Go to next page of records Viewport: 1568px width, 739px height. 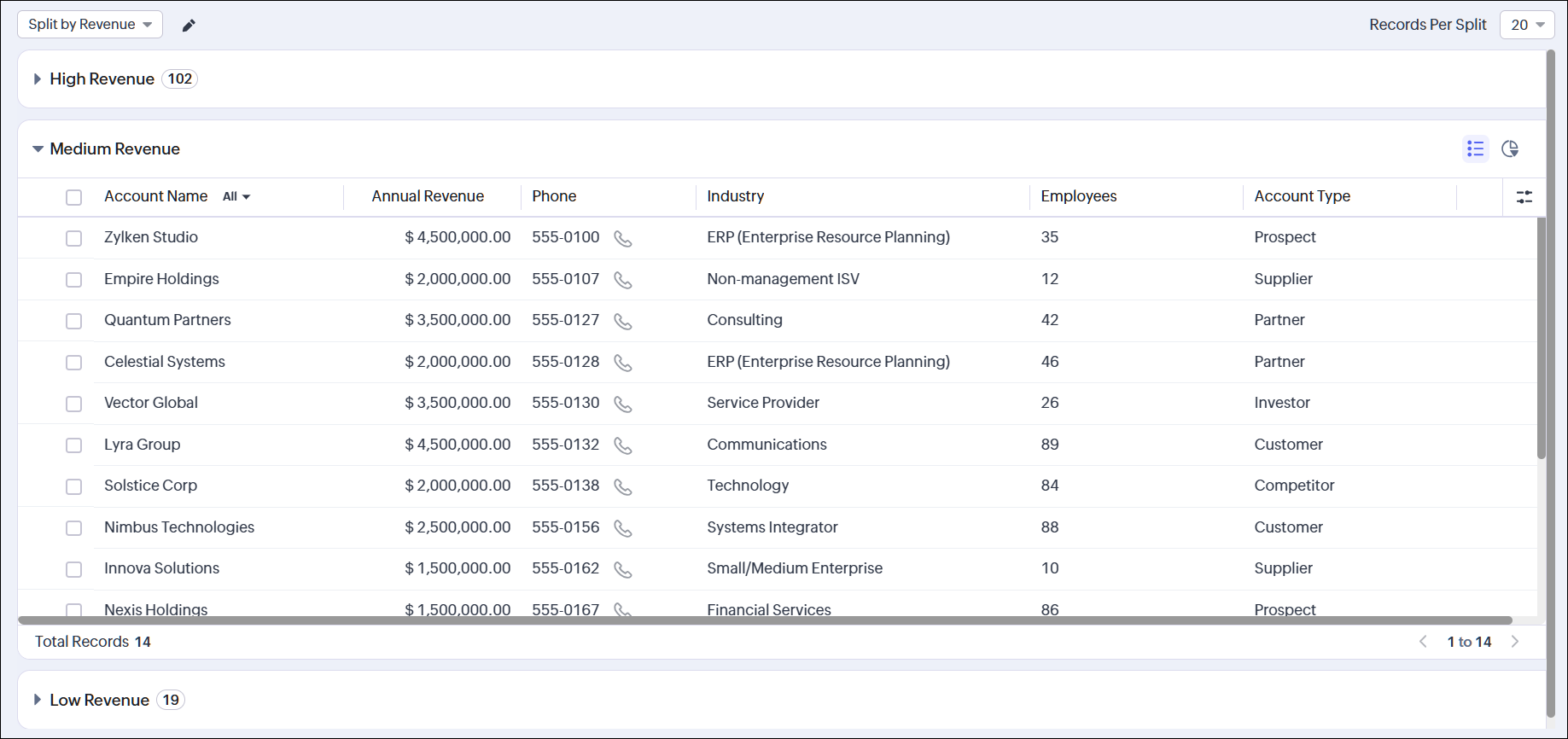click(x=1515, y=642)
